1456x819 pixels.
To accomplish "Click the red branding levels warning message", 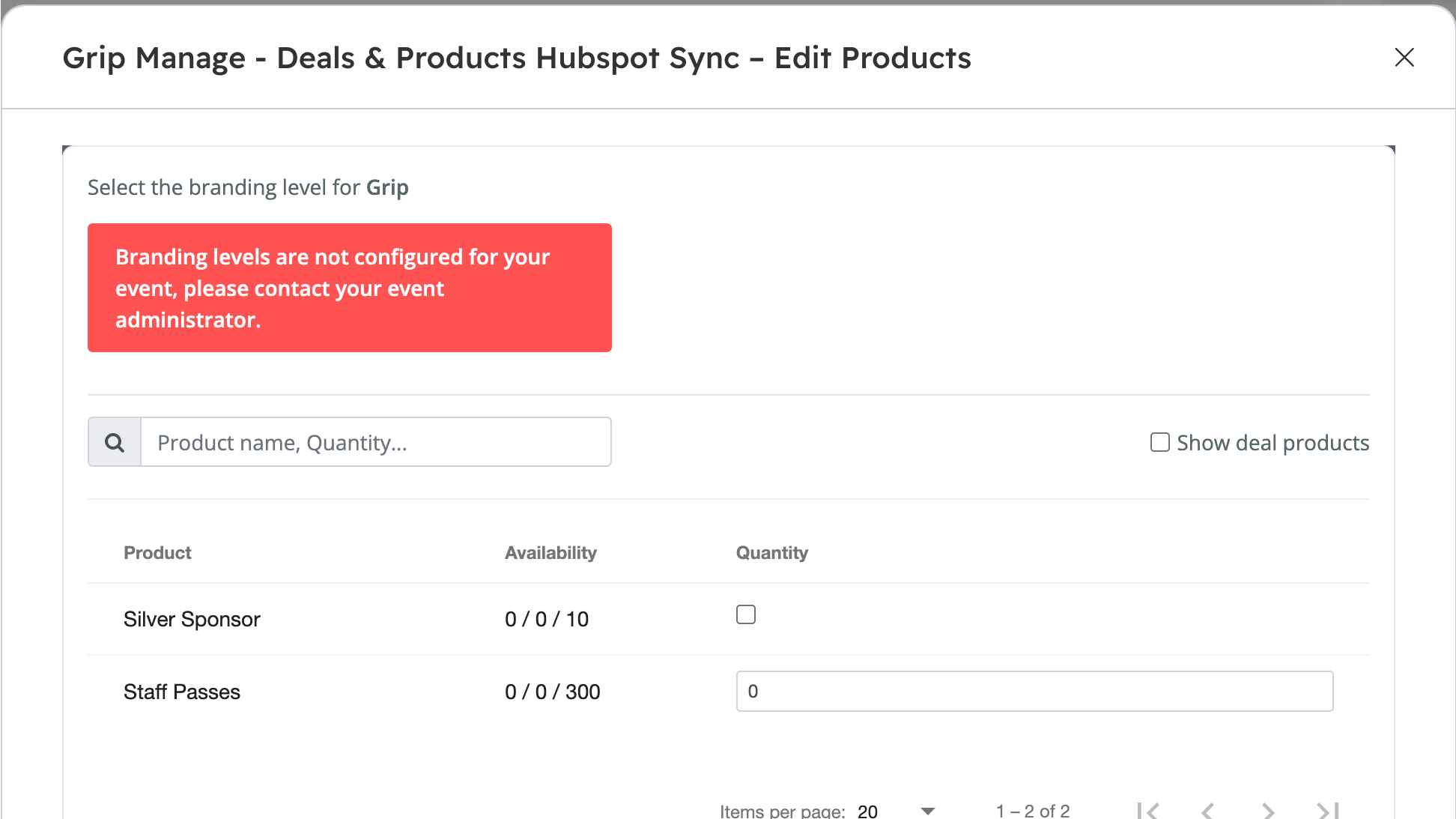I will tap(350, 288).
